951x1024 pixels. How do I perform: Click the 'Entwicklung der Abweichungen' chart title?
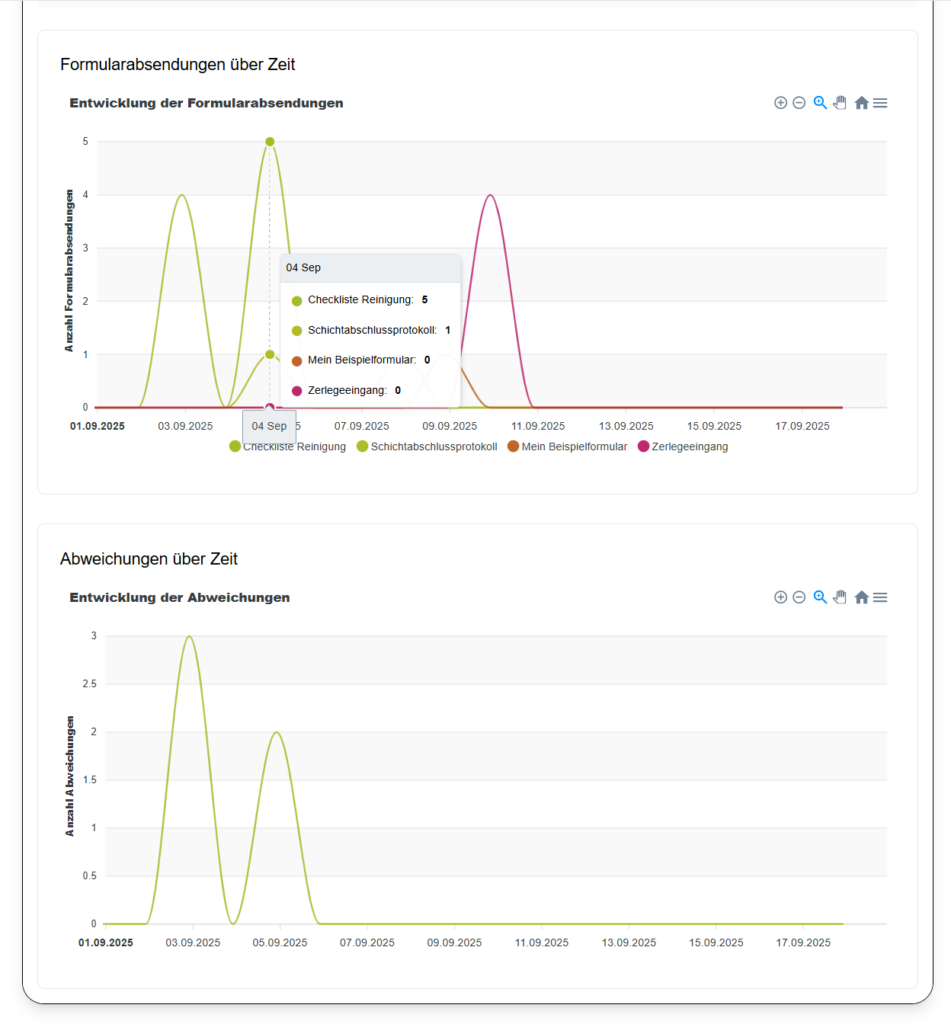(179, 597)
